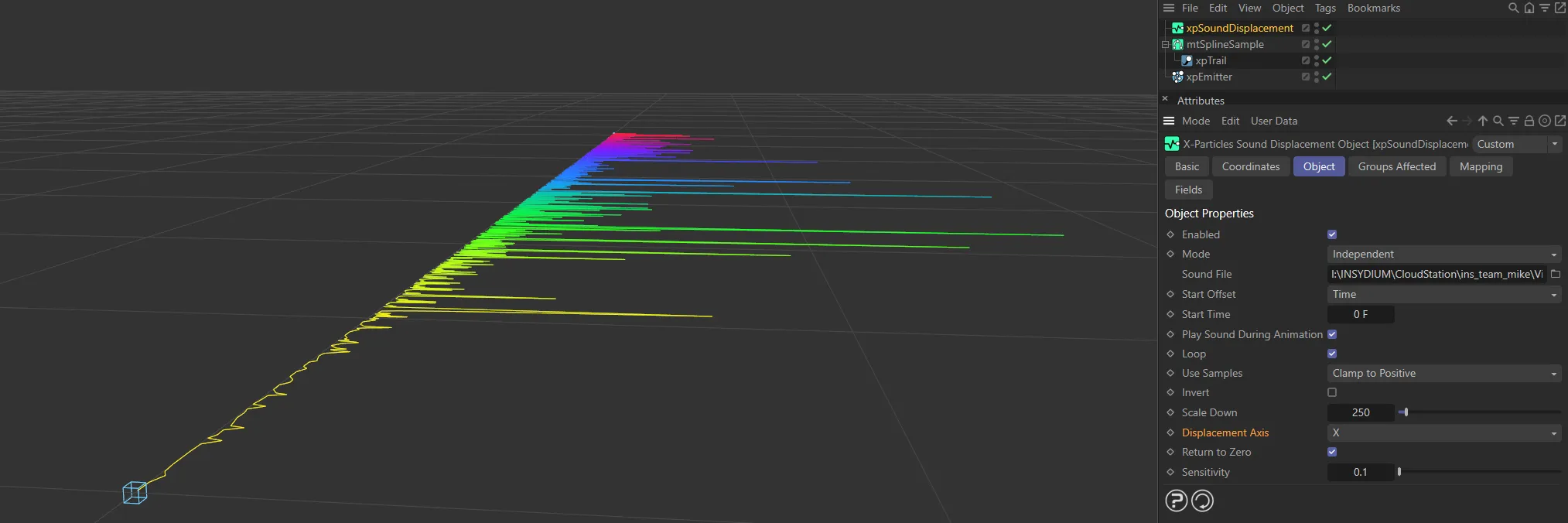Click the Sensitivity slider

click(x=1480, y=472)
